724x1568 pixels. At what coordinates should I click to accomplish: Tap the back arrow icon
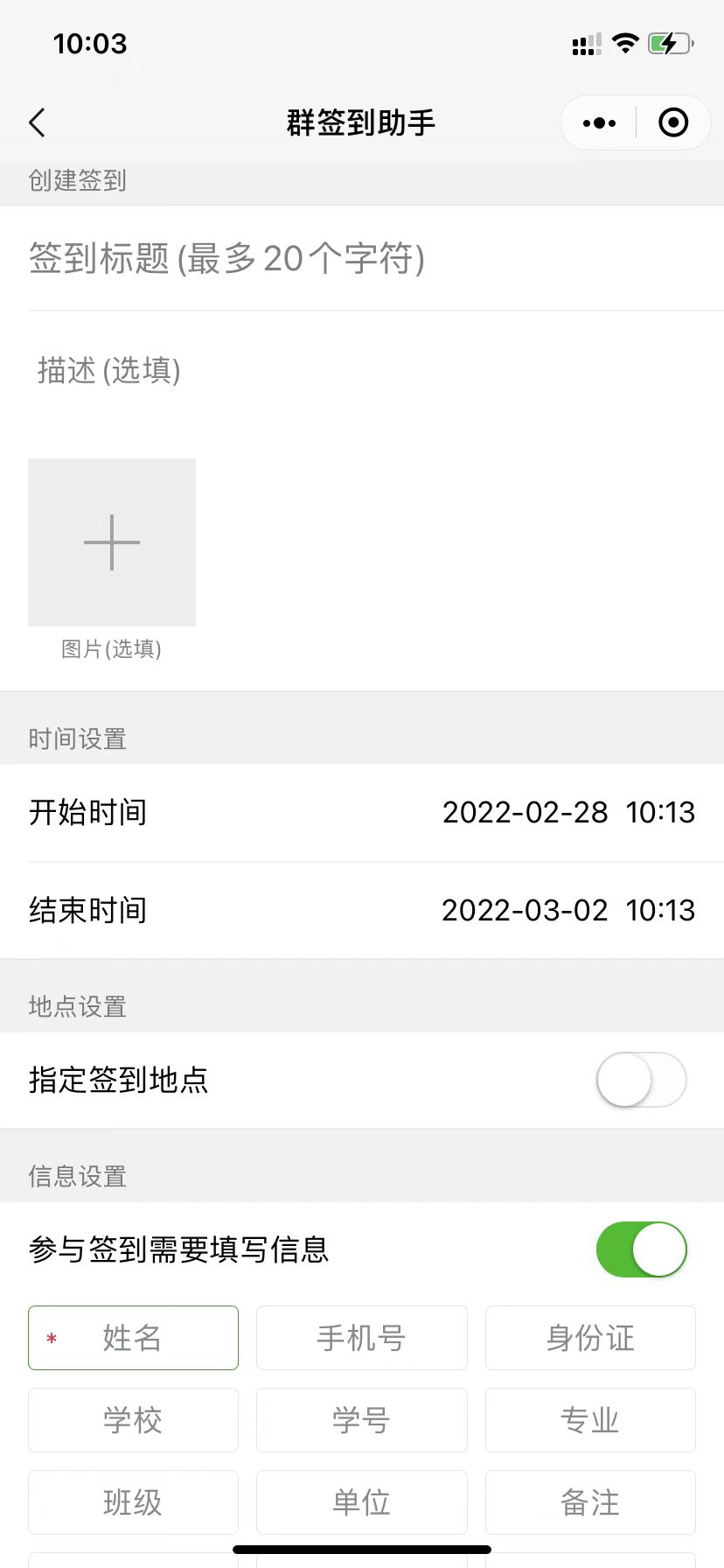37,123
